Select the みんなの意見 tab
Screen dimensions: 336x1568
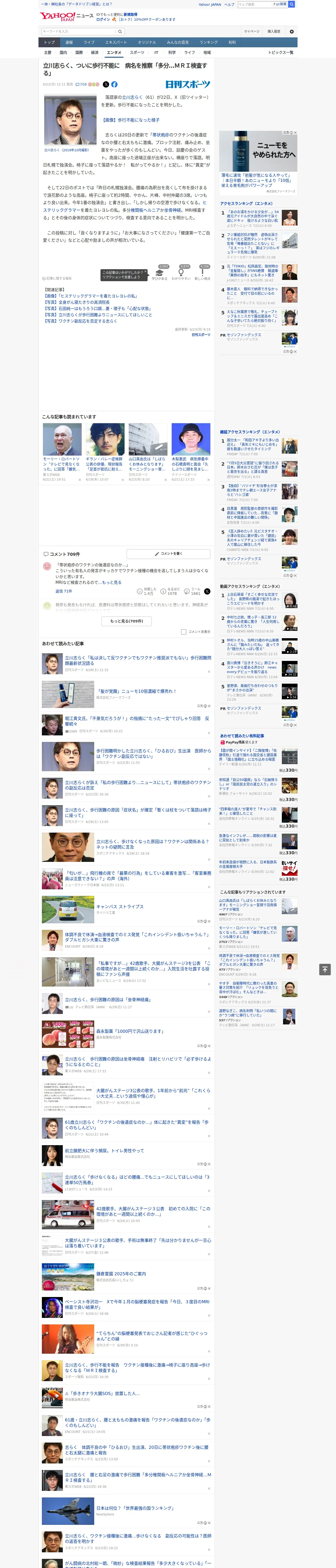click(177, 43)
